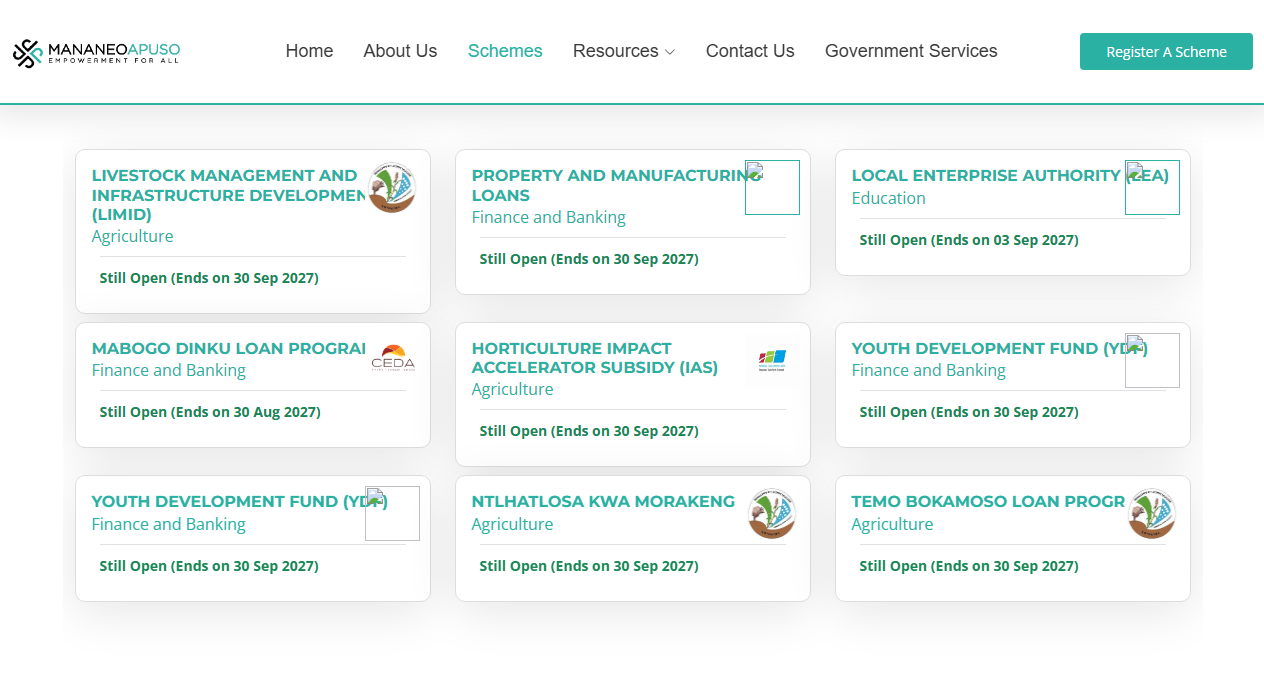Click the Temo Bokamoso Loan emblem icon
This screenshot has width=1264, height=692.
pos(1151,514)
